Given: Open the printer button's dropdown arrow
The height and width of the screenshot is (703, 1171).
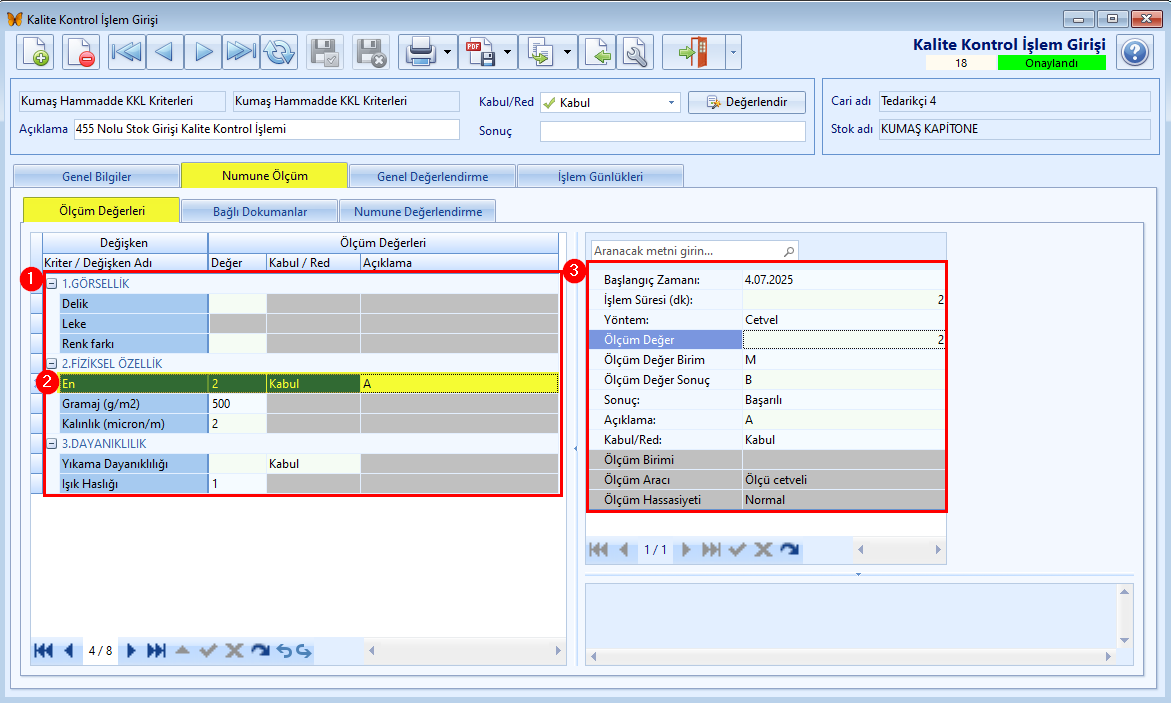Looking at the screenshot, I should [x=447, y=52].
